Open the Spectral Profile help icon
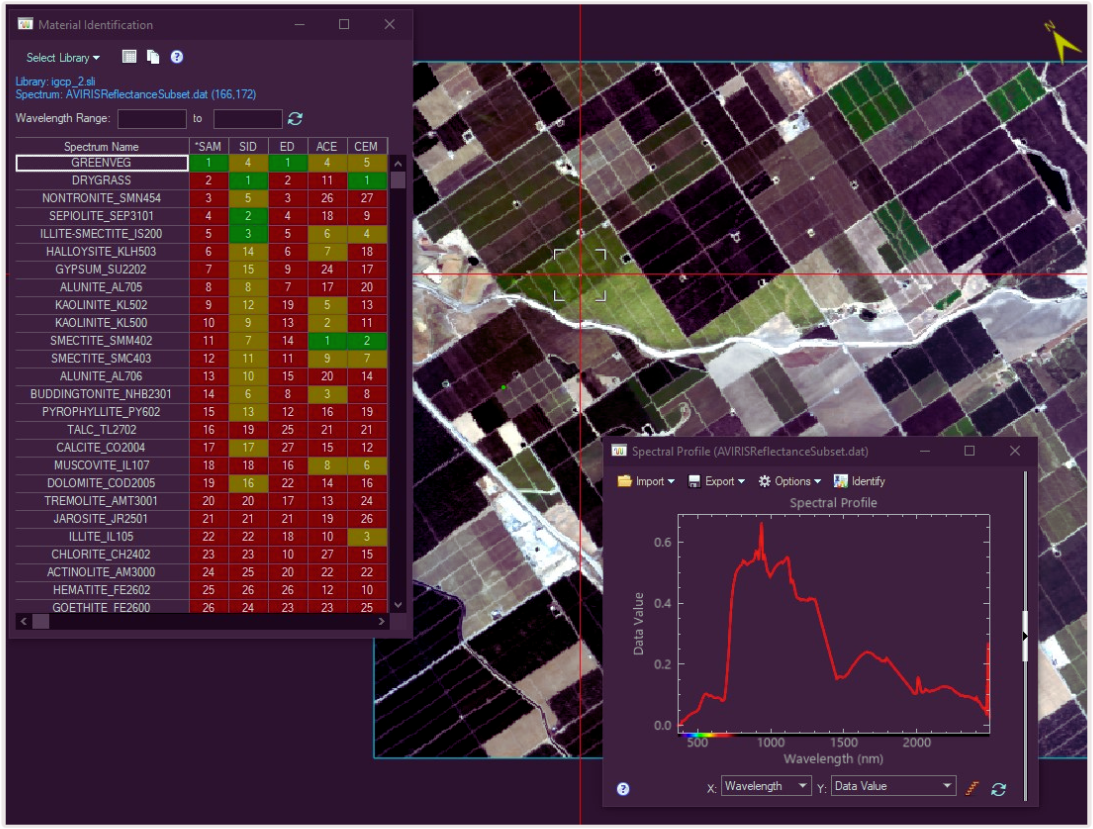Viewport: 1093px width, 829px height. click(x=623, y=788)
